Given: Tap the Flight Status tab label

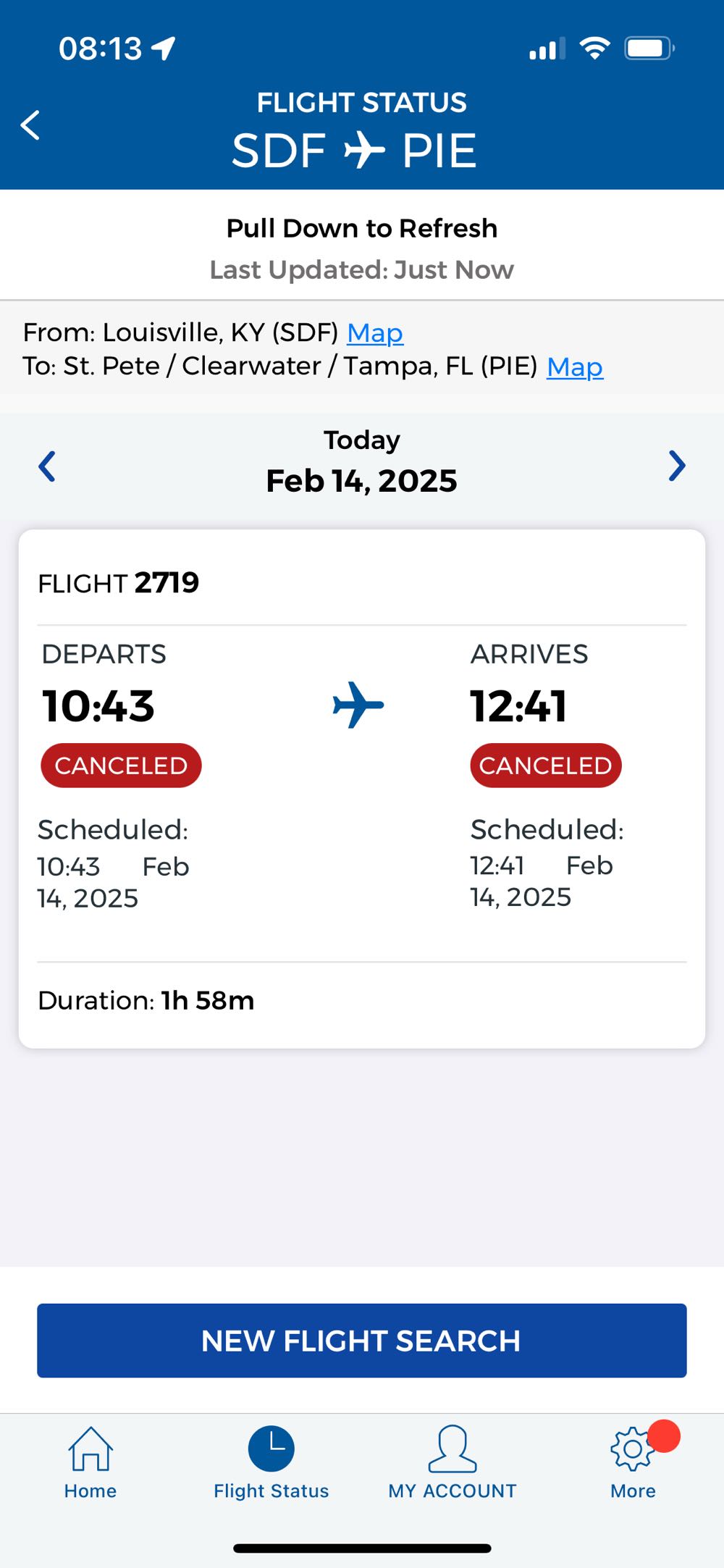Looking at the screenshot, I should coord(271,1491).
